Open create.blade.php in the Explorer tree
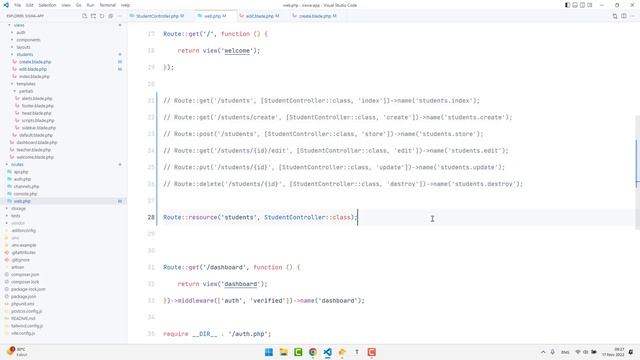This screenshot has height=360, width=640. pyautogui.click(x=35, y=62)
